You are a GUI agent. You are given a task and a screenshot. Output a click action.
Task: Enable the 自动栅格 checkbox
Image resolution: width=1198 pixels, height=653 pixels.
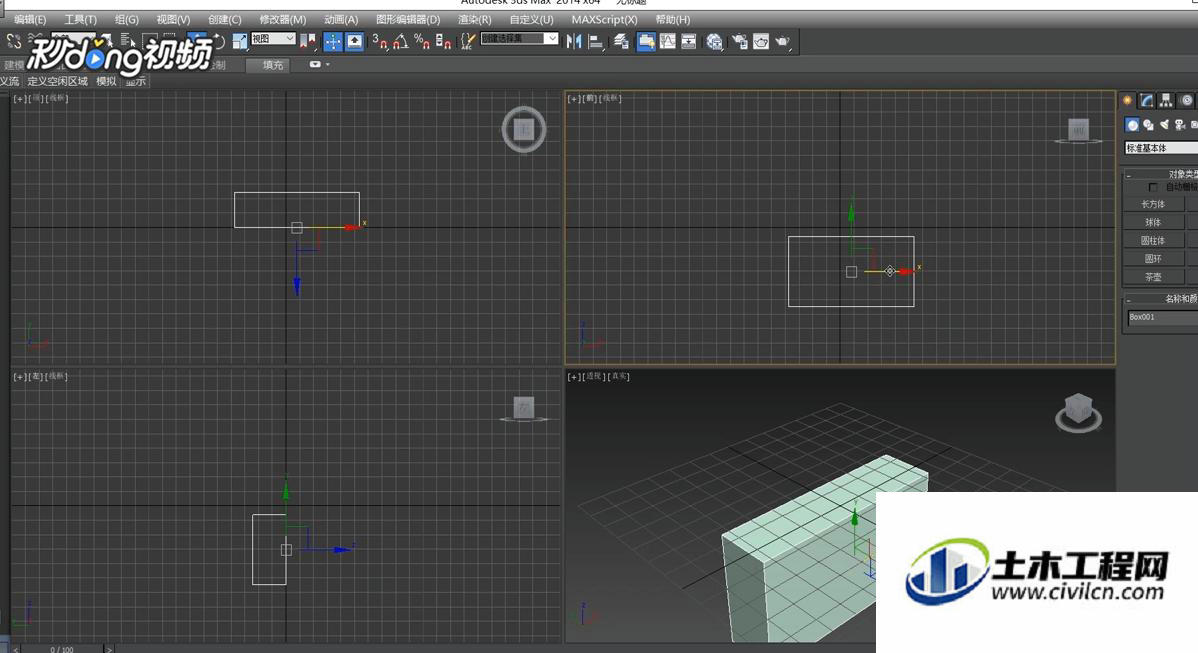click(1153, 187)
